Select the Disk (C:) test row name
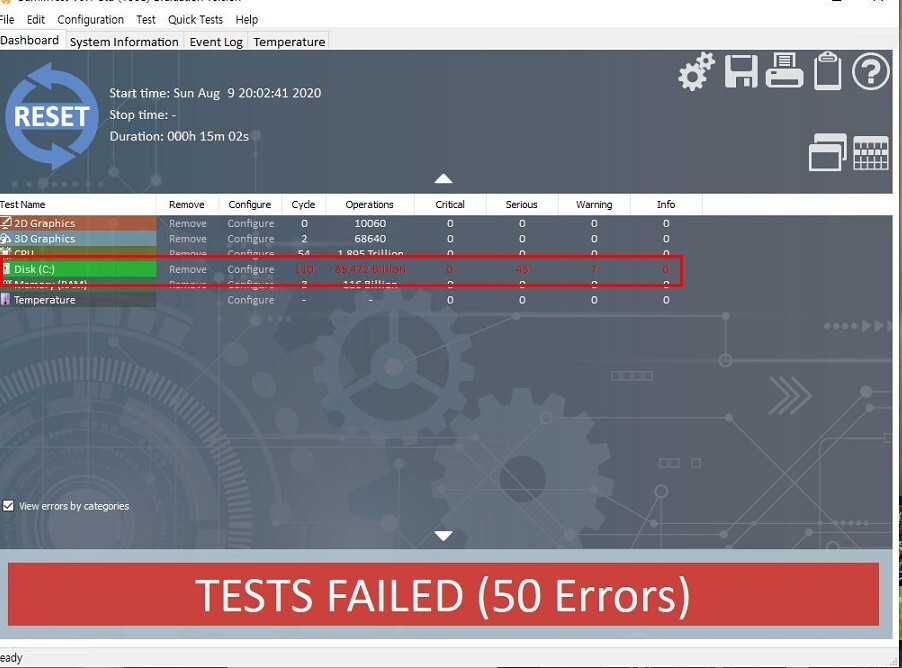Viewport: 902px width, 668px height. point(35,269)
